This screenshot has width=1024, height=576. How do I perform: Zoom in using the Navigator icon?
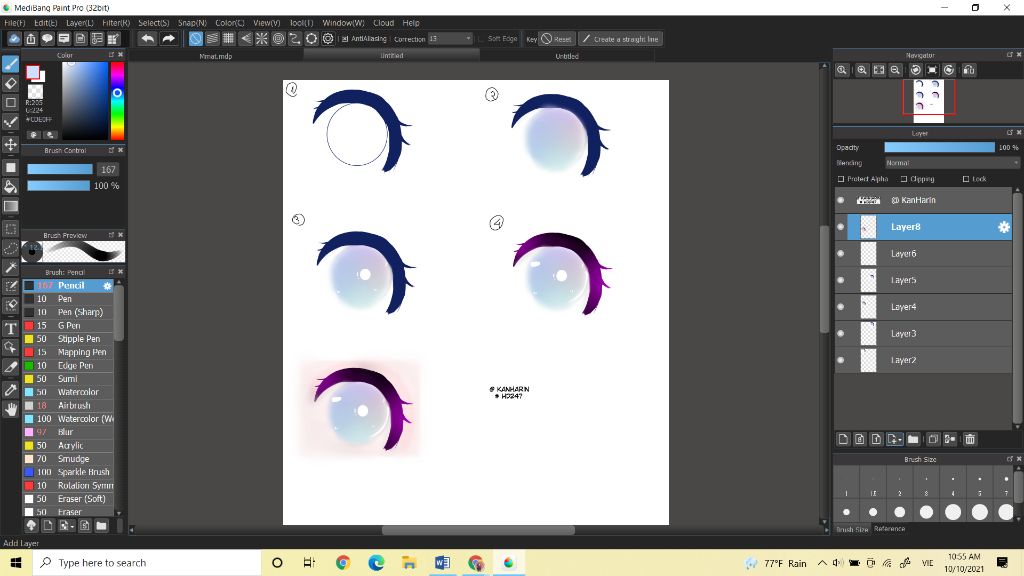tap(843, 70)
